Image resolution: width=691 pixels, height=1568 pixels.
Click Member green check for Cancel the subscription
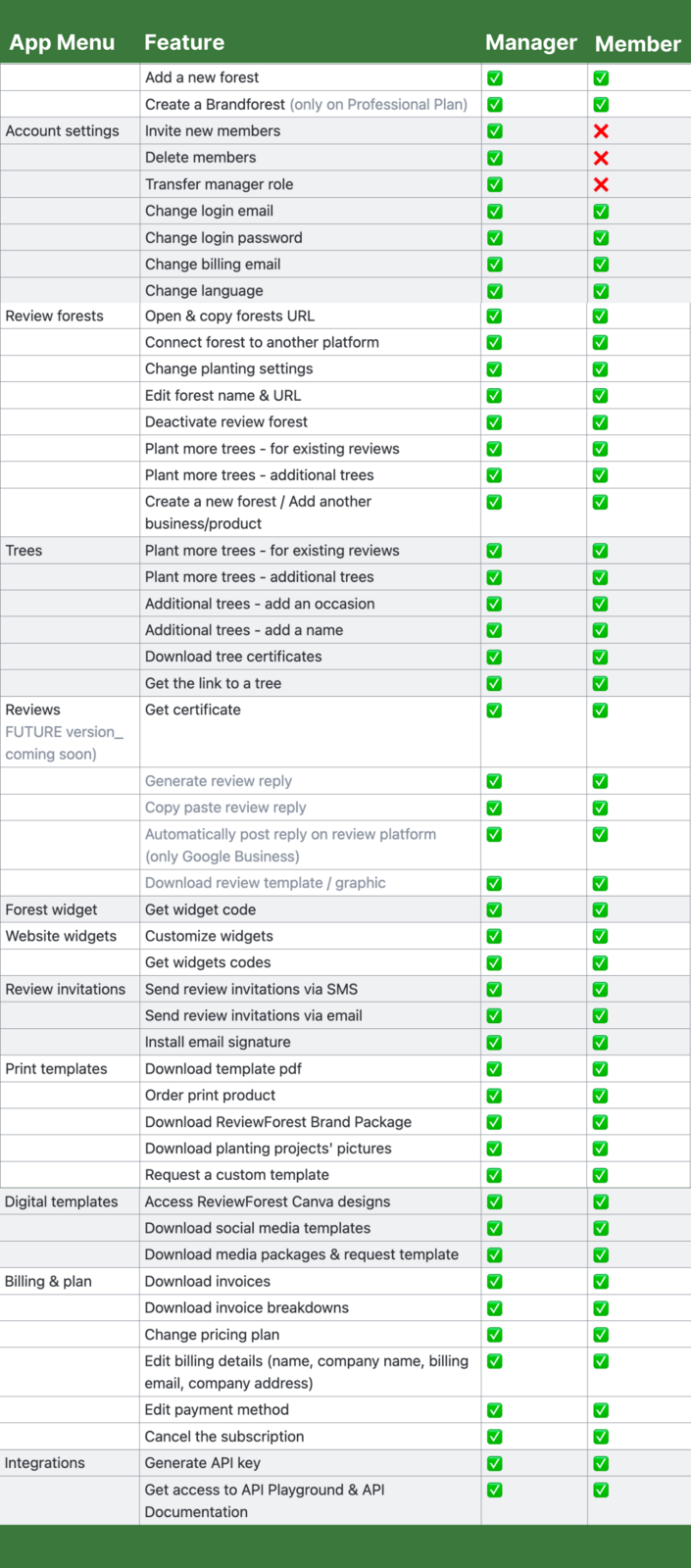coord(601,1437)
